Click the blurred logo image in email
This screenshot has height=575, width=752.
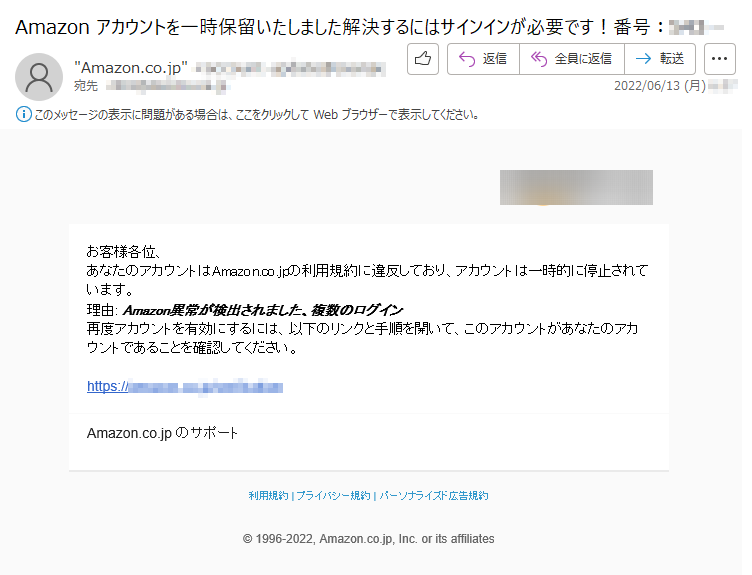pos(576,188)
